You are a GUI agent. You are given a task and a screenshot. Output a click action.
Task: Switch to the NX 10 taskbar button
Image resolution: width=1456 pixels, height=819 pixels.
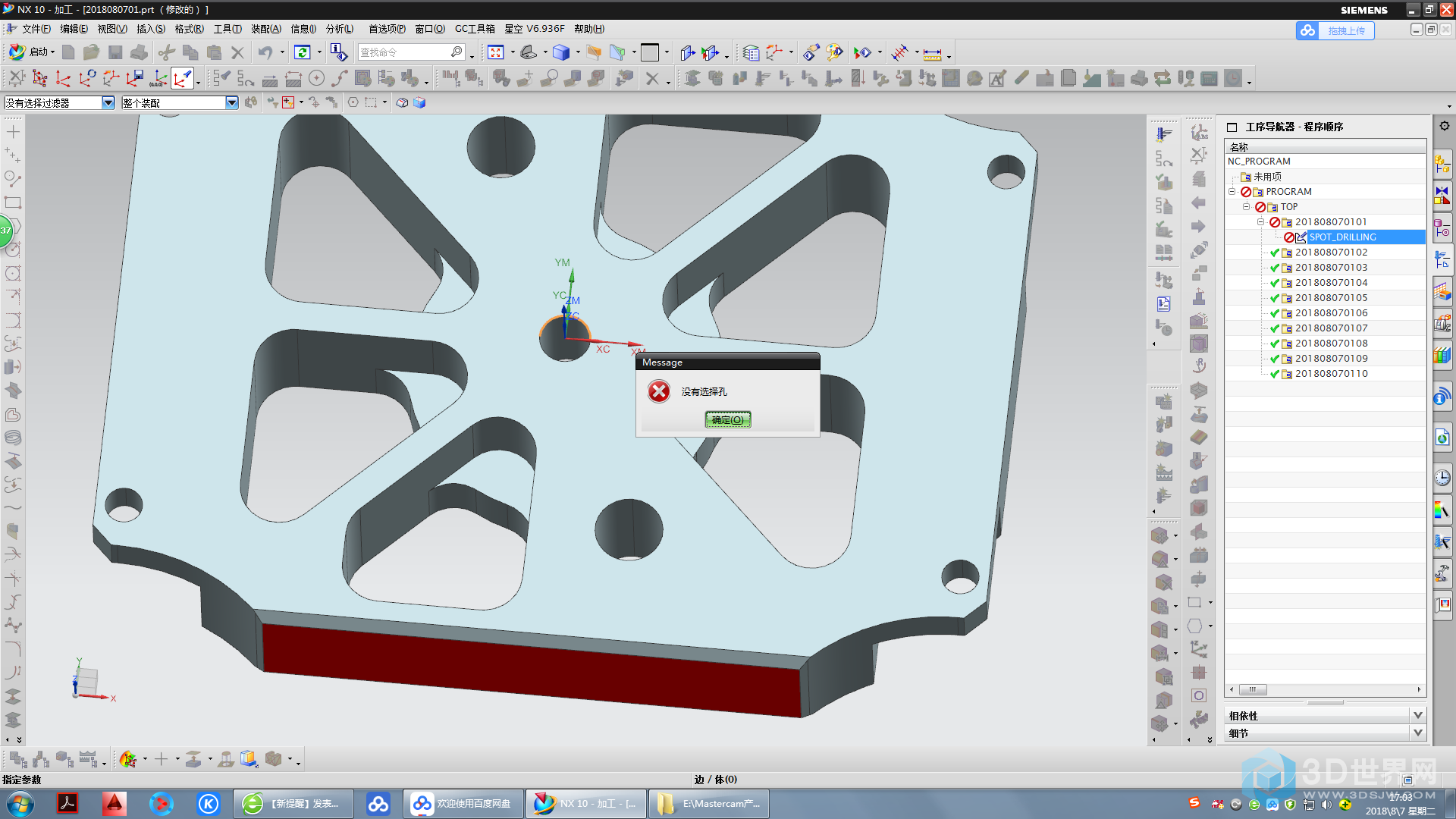point(586,804)
